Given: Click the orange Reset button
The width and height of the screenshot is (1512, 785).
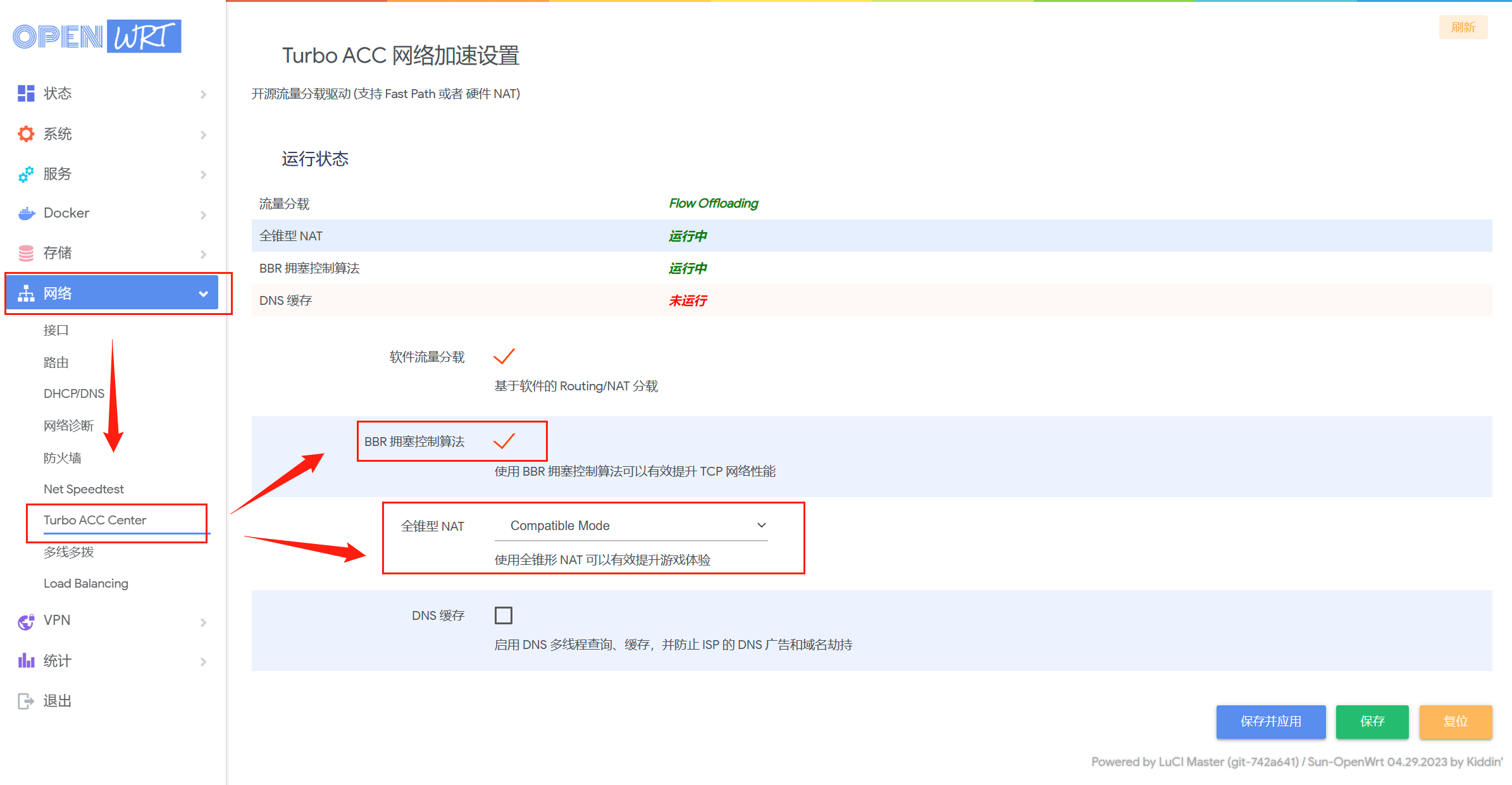Looking at the screenshot, I should (x=1455, y=721).
